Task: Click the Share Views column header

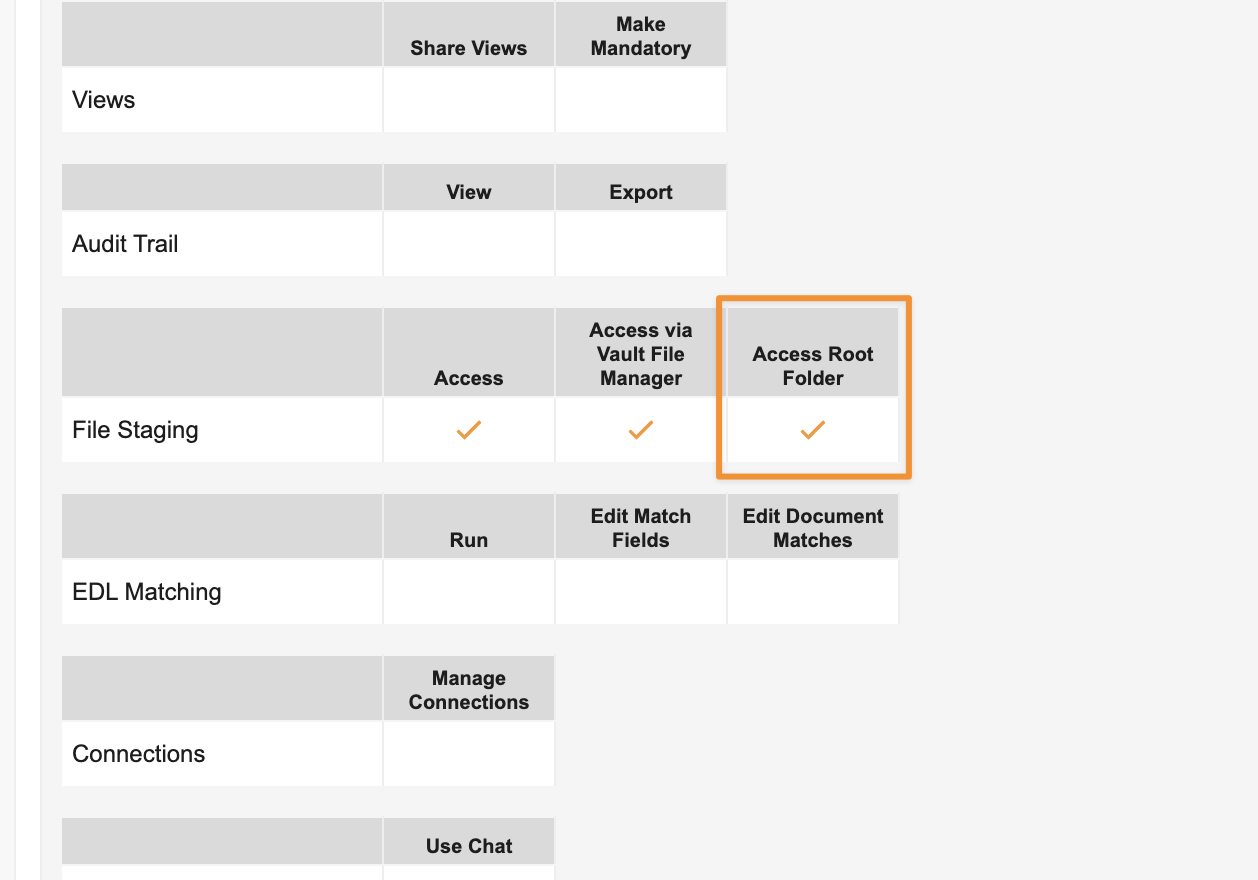Action: pyautogui.click(x=468, y=48)
